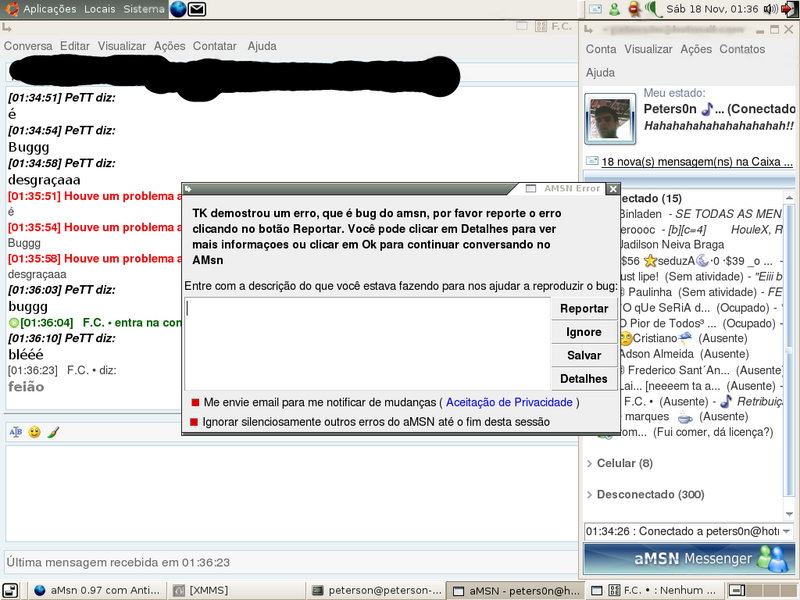Click the Hahahahahahahahahahah!! personal message
This screenshot has width=800, height=600.
[x=719, y=126]
